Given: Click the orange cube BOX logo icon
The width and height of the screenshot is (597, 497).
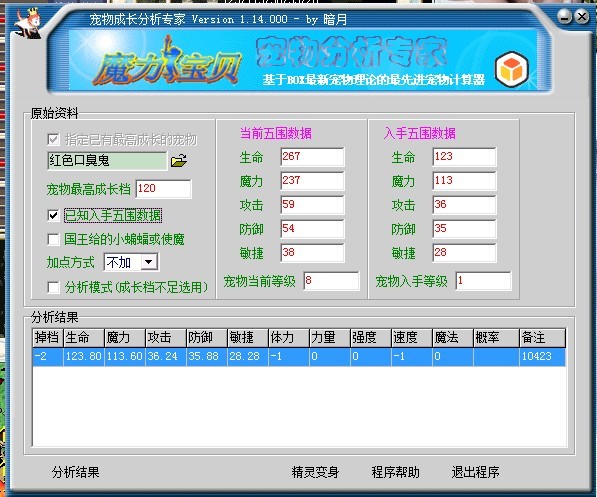Looking at the screenshot, I should pos(512,70).
